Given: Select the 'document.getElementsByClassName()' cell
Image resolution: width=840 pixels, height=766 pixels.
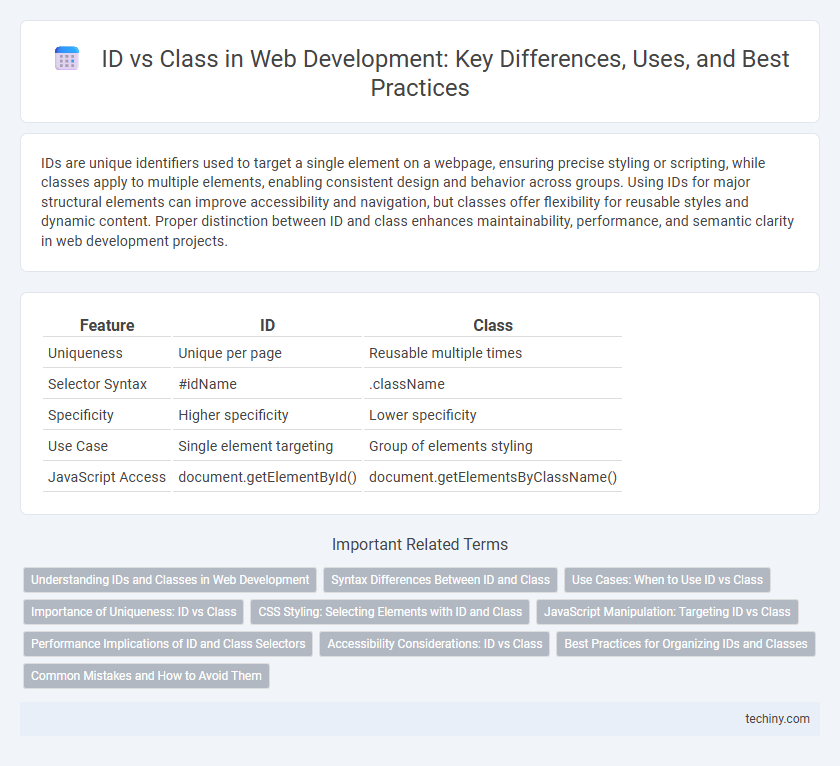Looking at the screenshot, I should click(493, 477).
